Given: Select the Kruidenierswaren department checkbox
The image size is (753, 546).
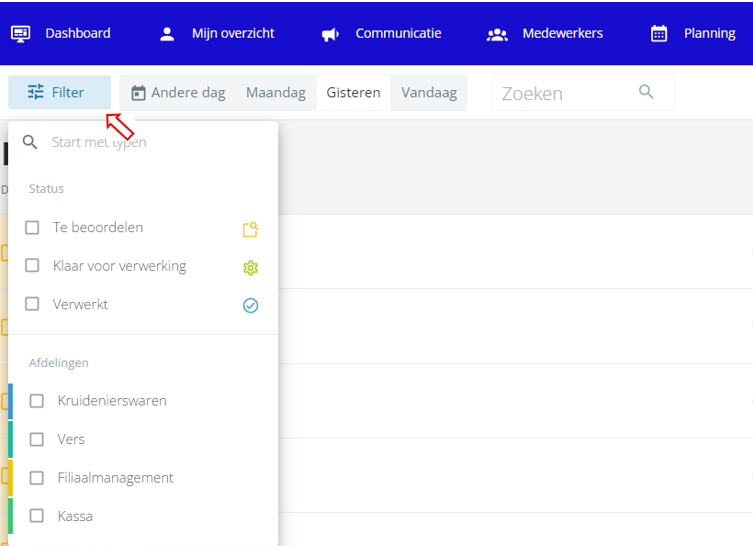Looking at the screenshot, I should tap(36, 400).
